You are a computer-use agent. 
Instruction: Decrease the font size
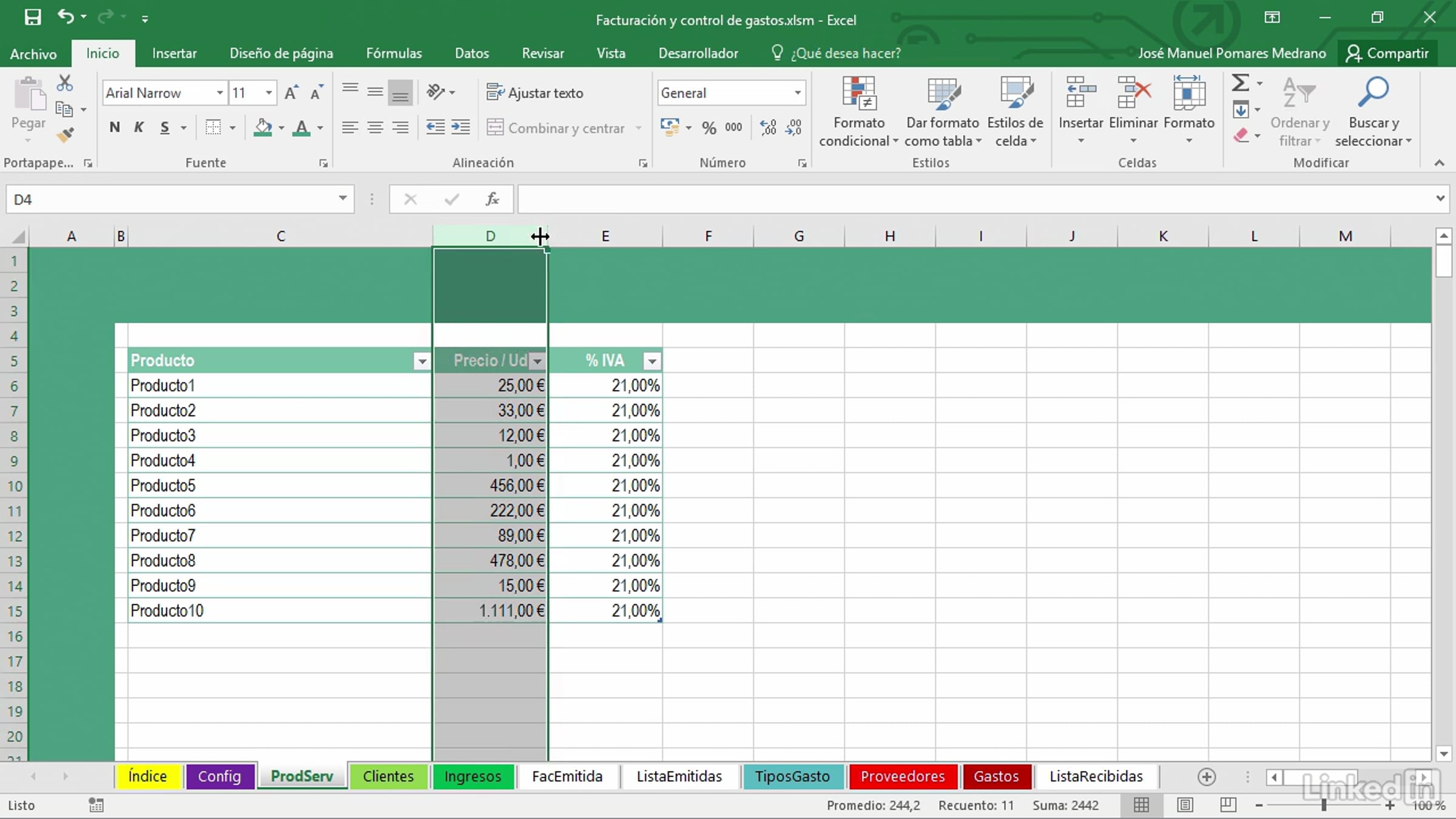pos(316,93)
